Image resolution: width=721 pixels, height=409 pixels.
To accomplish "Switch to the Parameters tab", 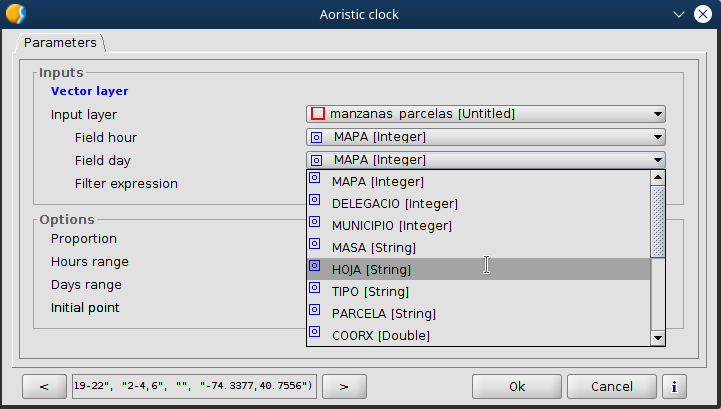I will [x=60, y=43].
